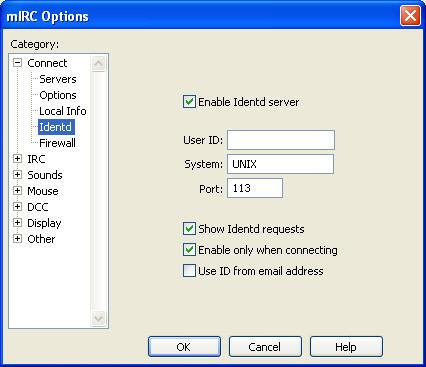The height and width of the screenshot is (367, 426).
Task: Expand the Mouse category
Action: coord(17,191)
